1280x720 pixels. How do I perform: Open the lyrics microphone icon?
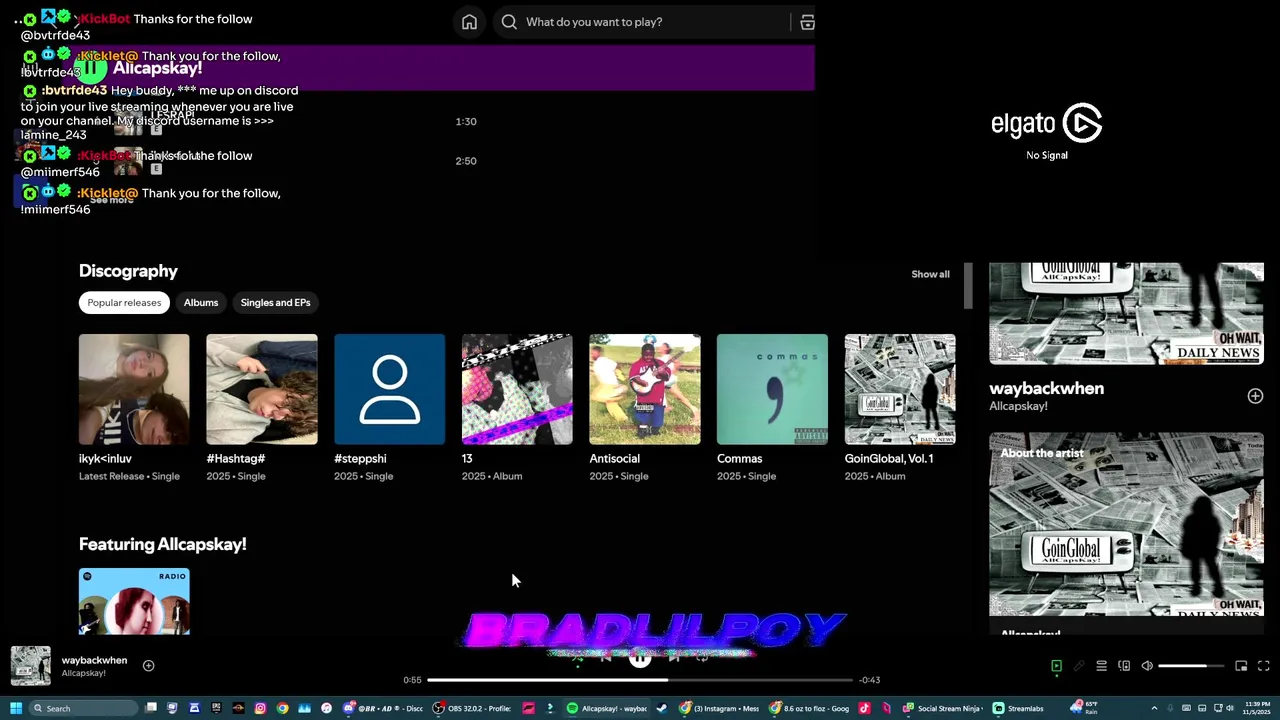pos(1079,666)
